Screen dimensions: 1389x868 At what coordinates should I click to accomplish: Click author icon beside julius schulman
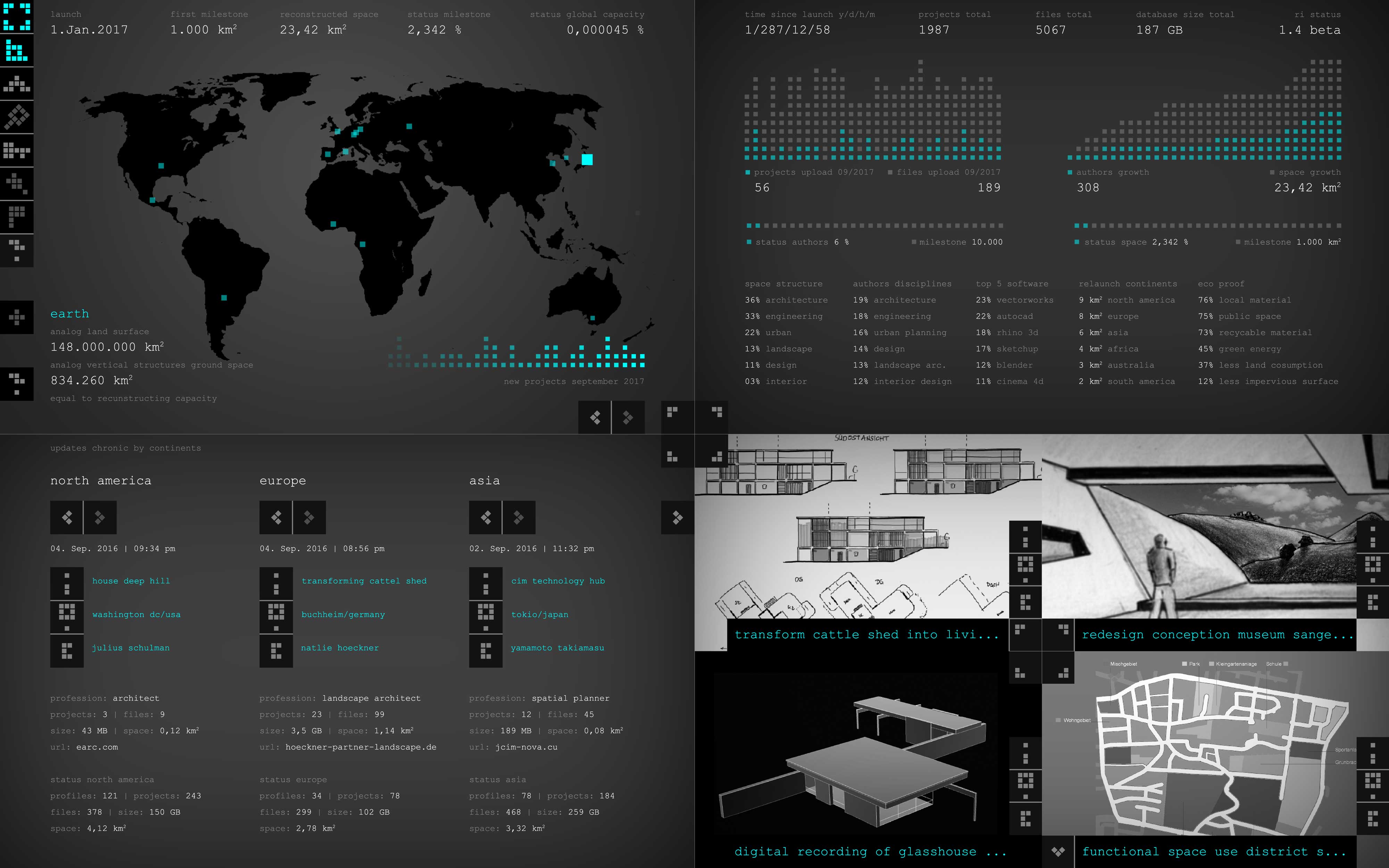[67, 650]
